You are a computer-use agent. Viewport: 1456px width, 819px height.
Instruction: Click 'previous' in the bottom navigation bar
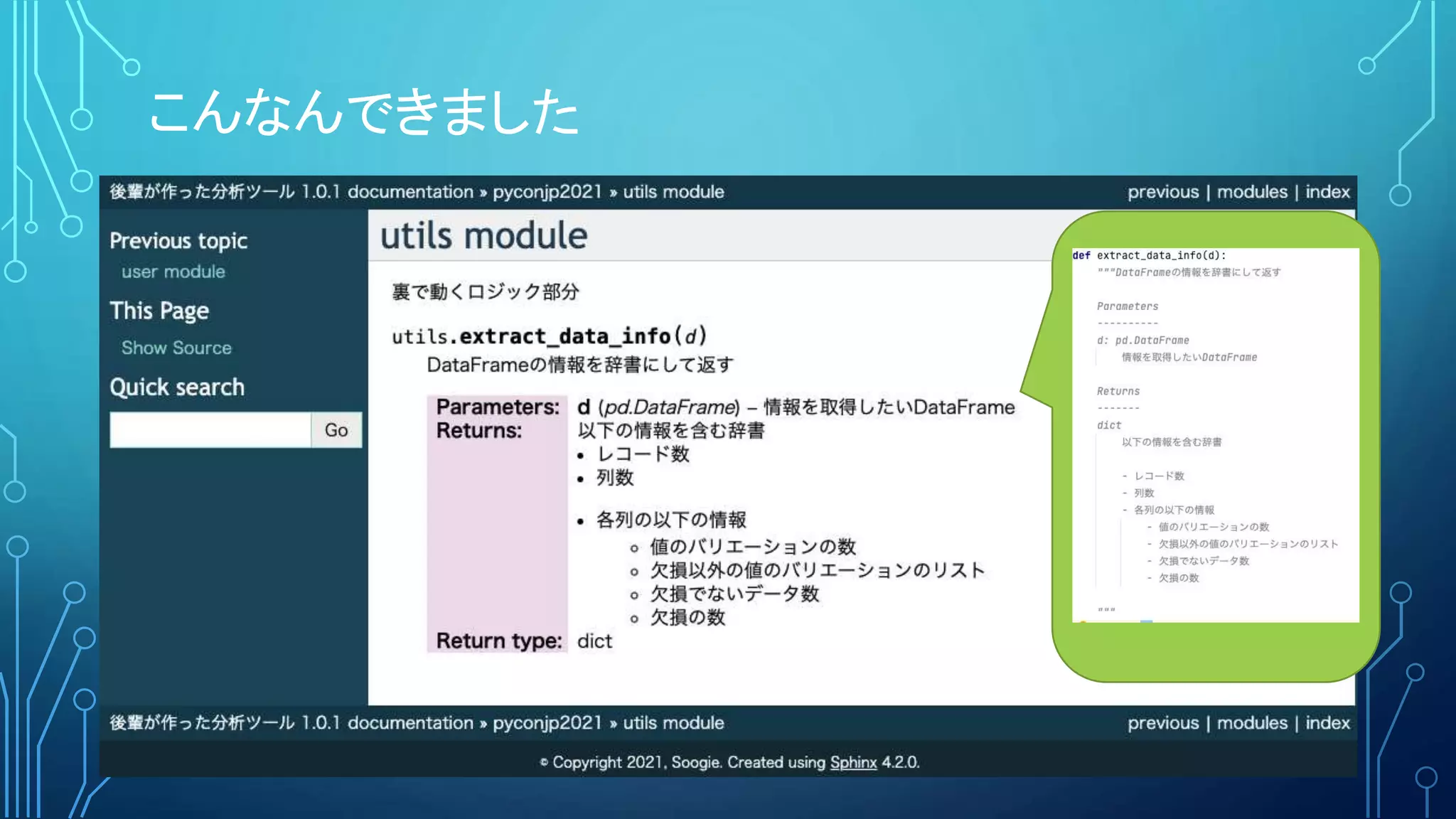pos(1163,723)
